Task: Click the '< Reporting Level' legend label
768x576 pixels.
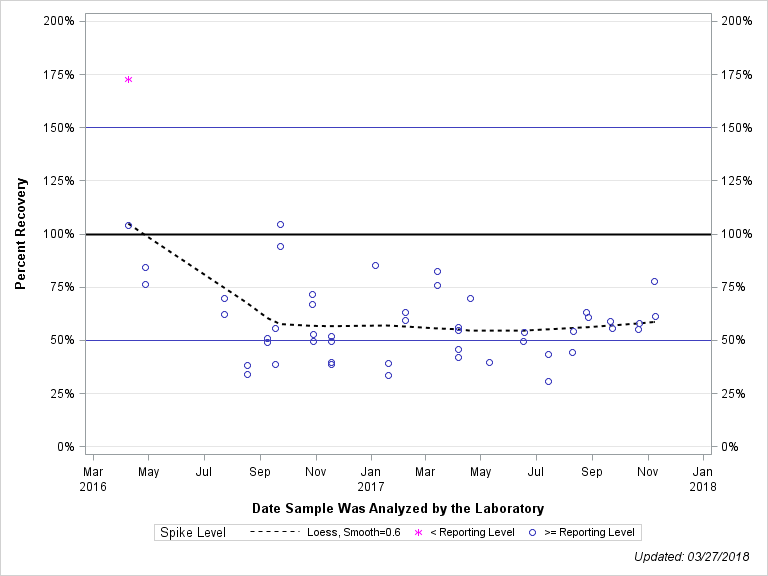Action: click(472, 532)
